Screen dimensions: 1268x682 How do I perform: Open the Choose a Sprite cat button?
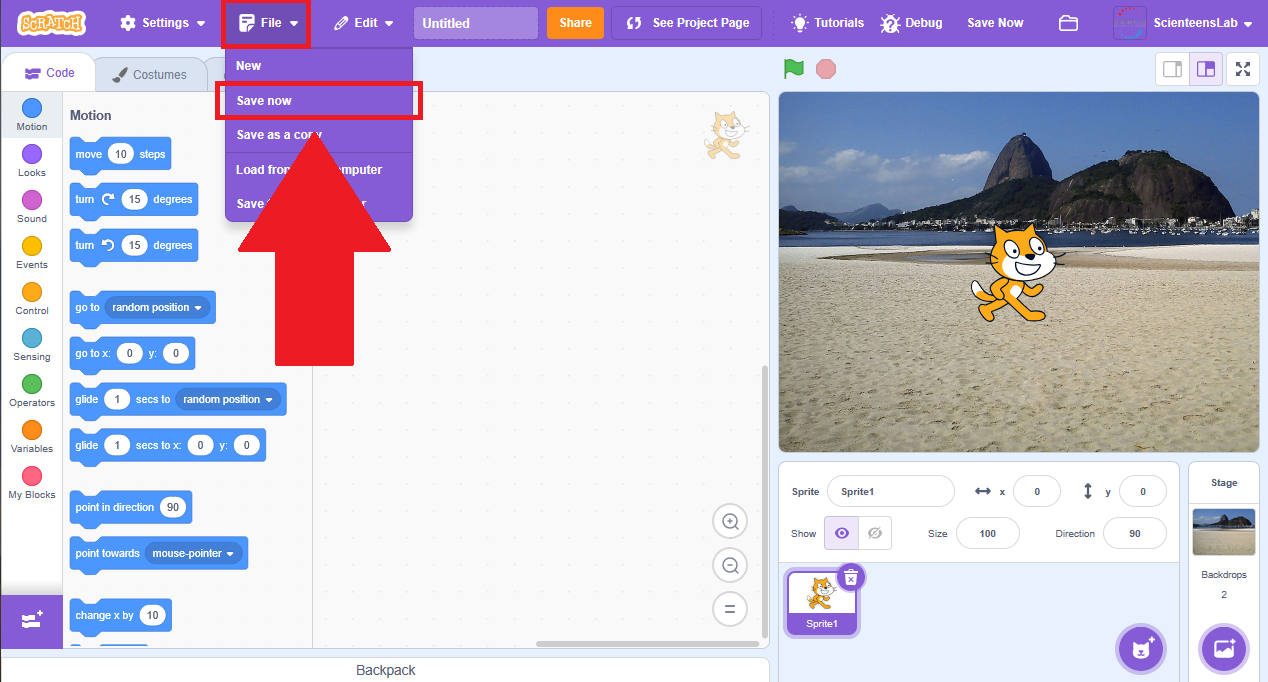(1142, 649)
